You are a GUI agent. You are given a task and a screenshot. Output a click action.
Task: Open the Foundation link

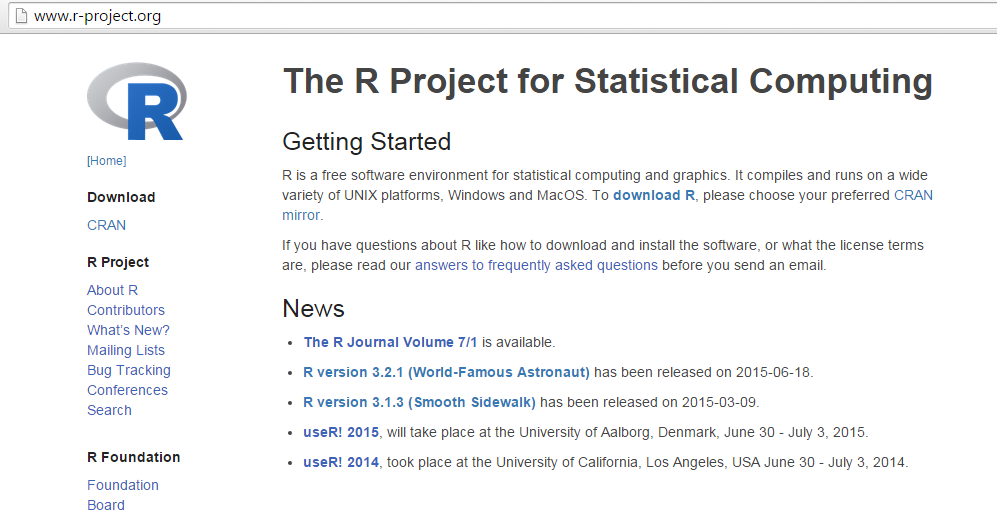tap(123, 485)
